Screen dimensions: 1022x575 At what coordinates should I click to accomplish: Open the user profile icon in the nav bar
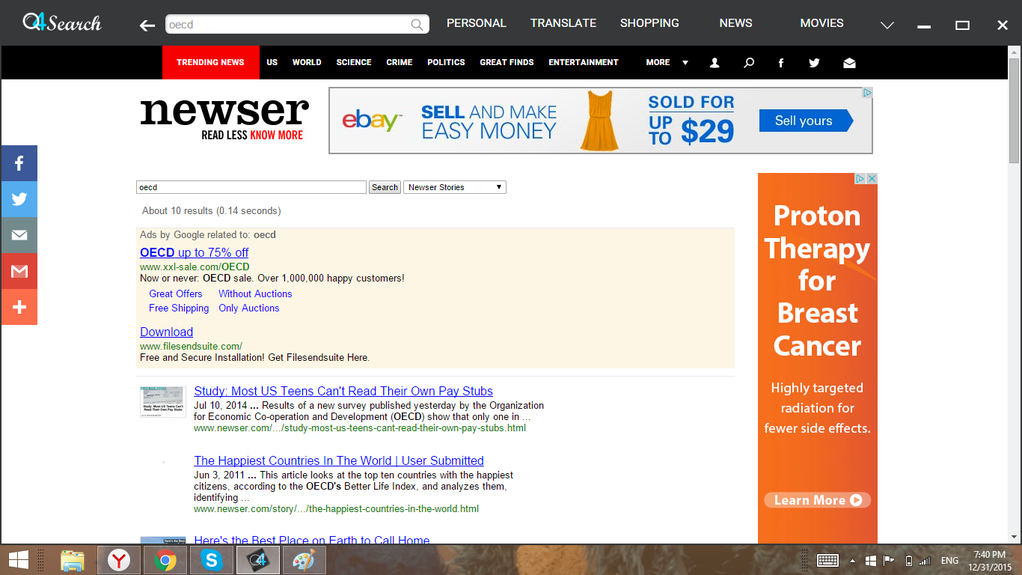[714, 63]
